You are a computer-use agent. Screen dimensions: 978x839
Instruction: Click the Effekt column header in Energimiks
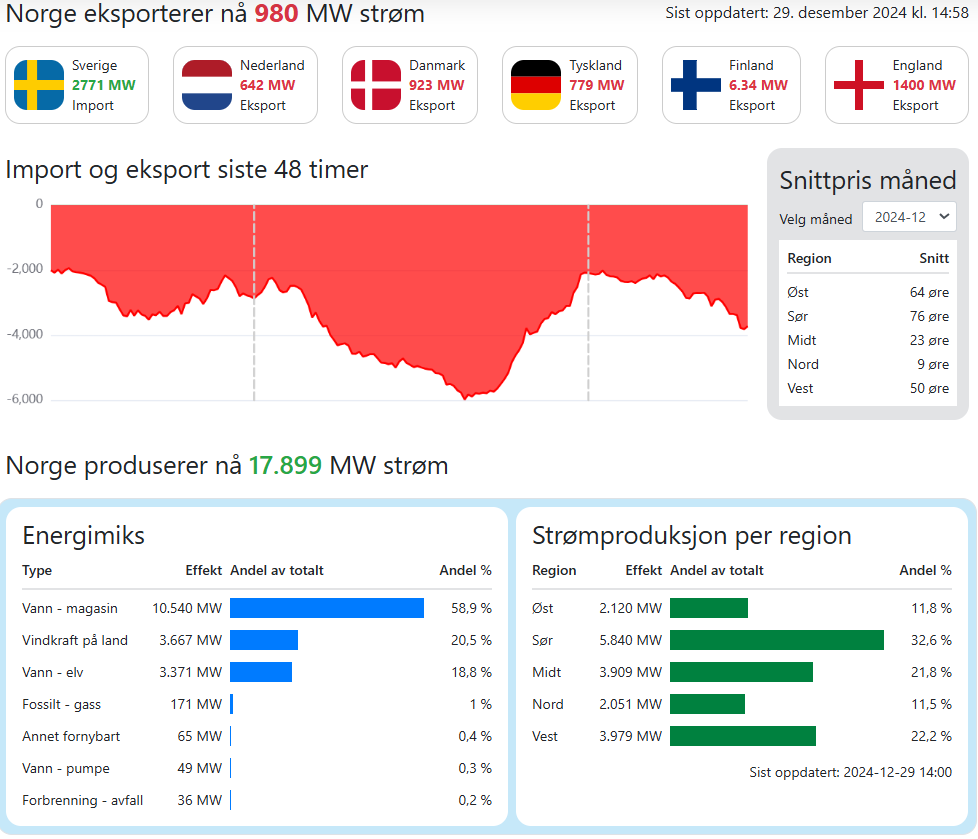203,570
